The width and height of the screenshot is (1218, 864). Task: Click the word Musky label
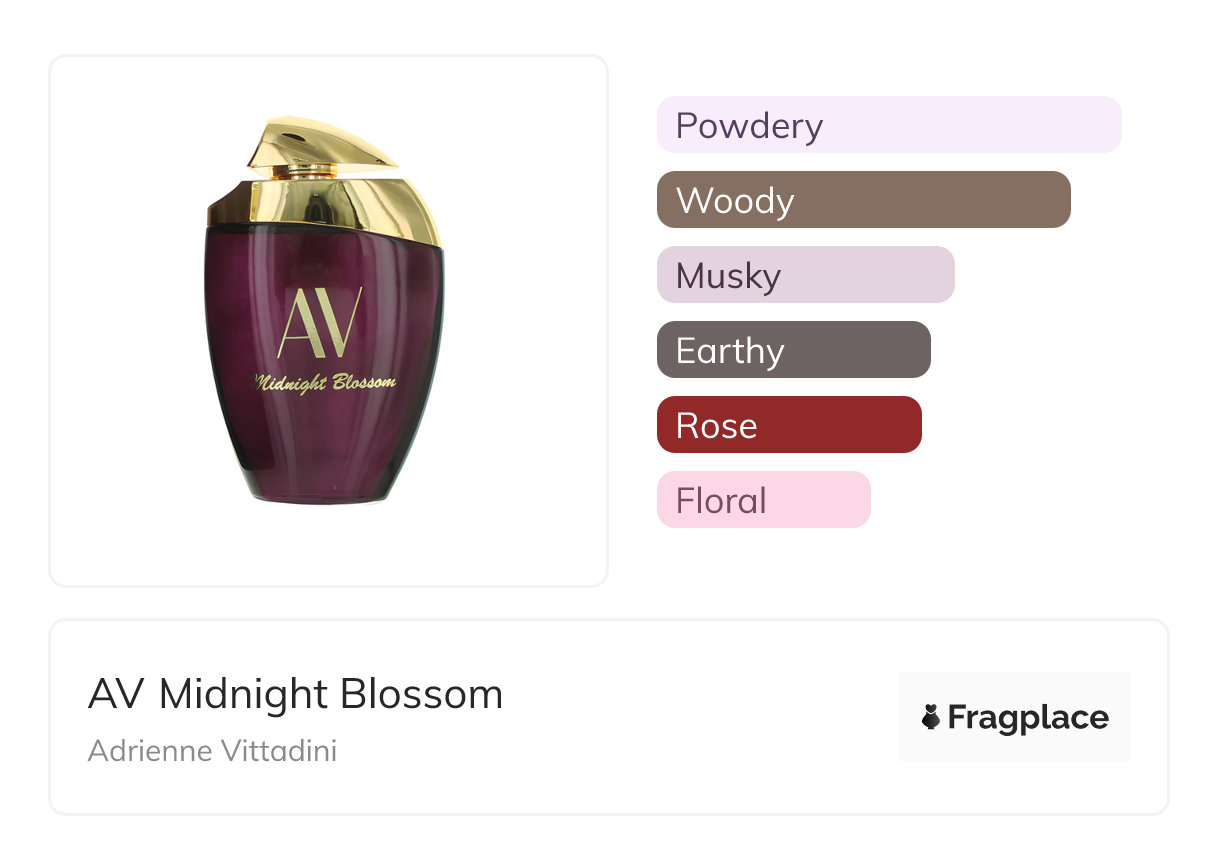[x=728, y=276]
